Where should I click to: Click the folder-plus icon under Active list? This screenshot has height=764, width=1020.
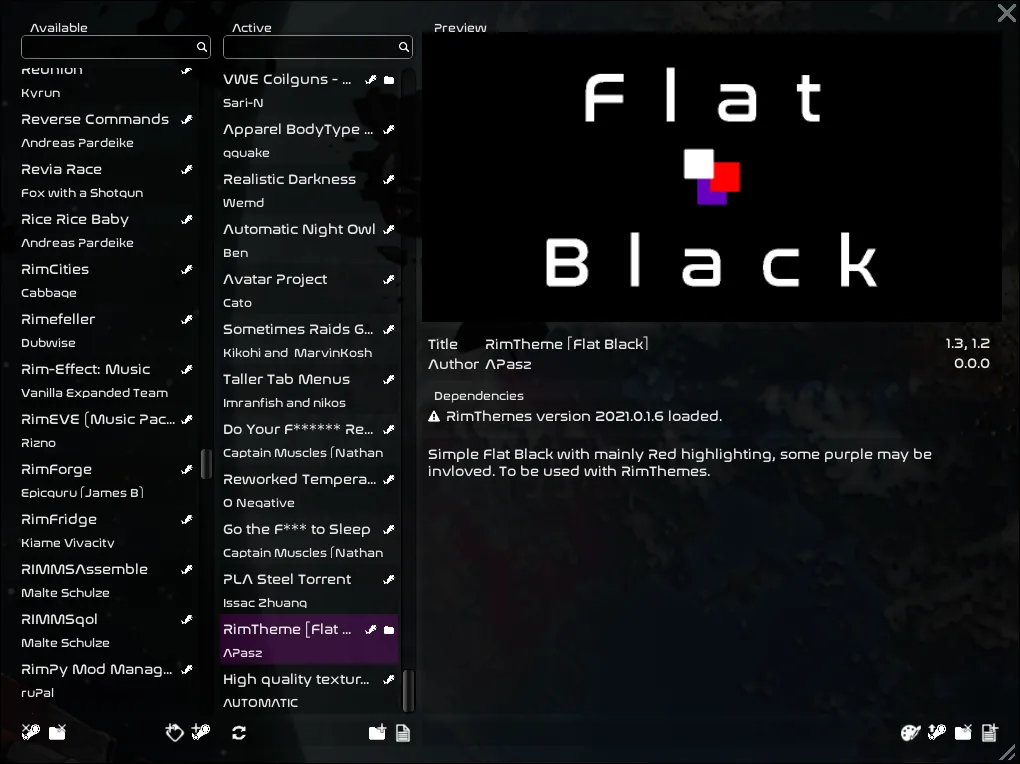point(377,733)
